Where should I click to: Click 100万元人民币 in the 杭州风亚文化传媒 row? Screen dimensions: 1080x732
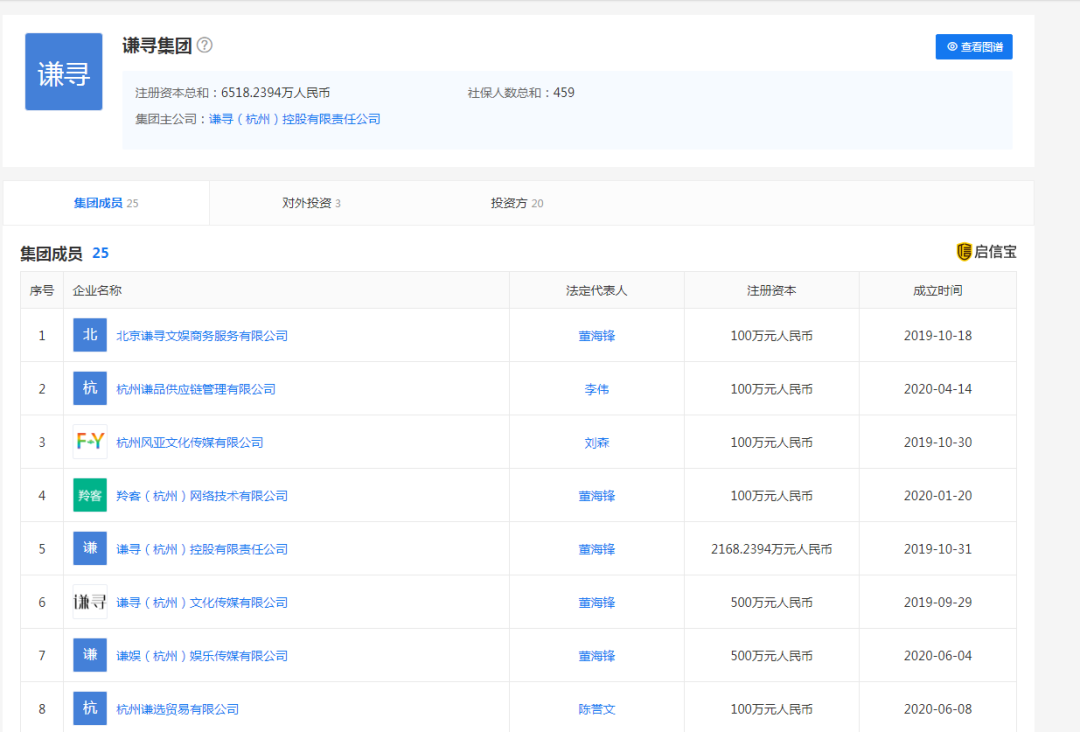click(771, 443)
